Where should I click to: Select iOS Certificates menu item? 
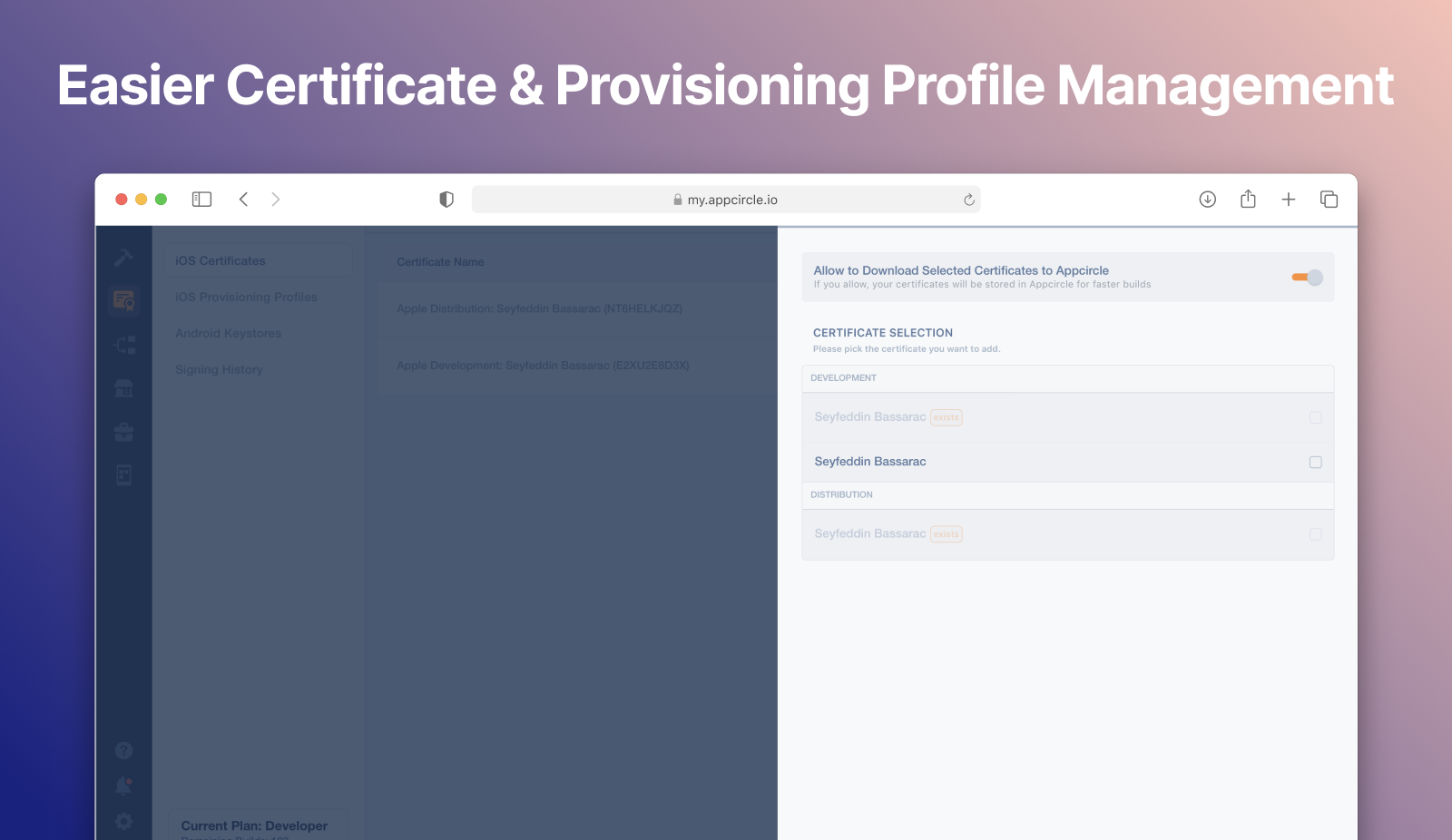tap(258, 260)
